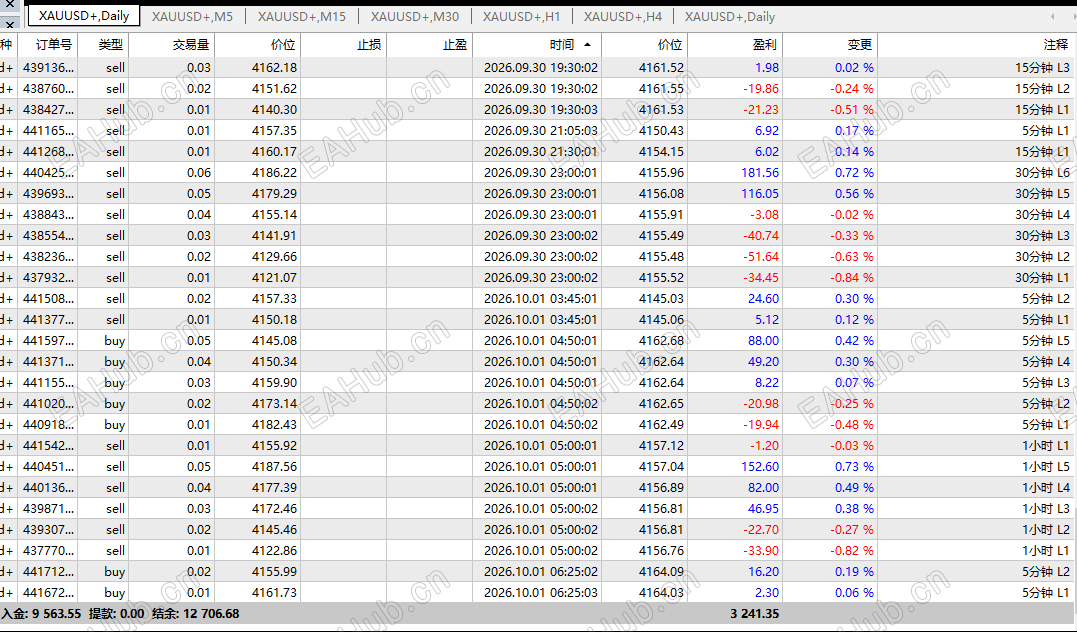
Task: Select order number 441672...
Action: point(48,593)
